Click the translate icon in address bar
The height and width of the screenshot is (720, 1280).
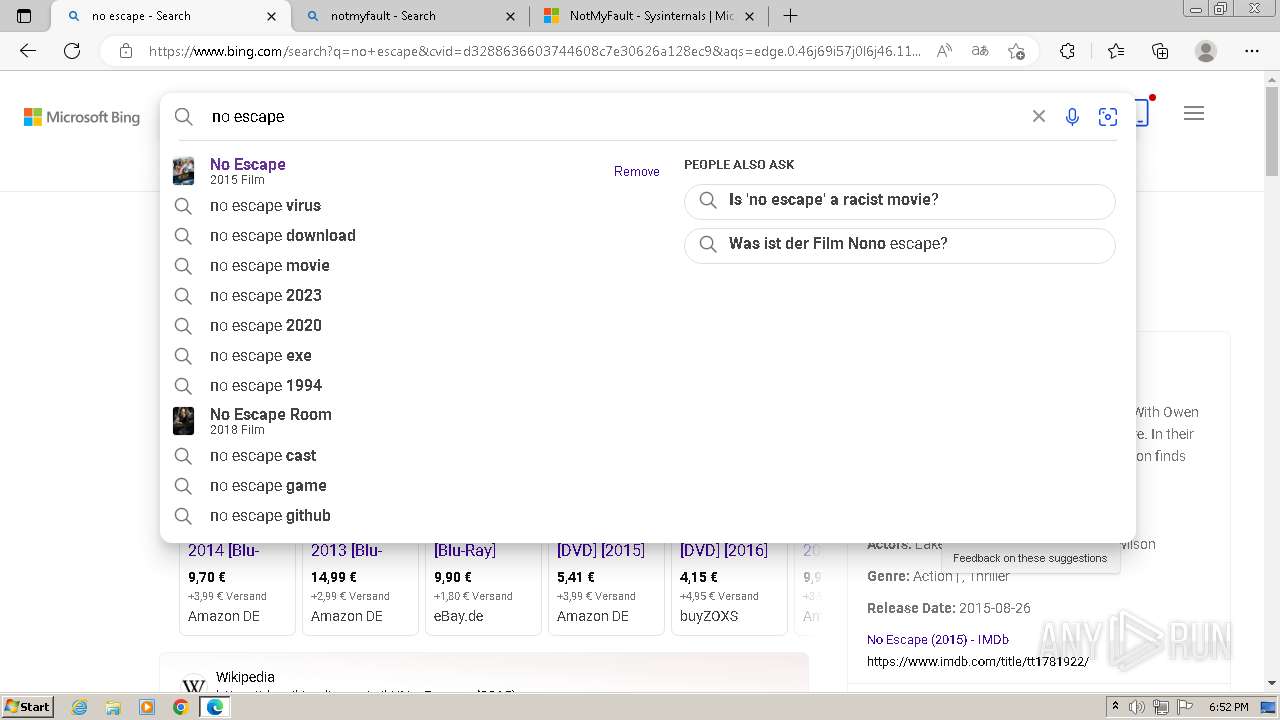click(980, 51)
